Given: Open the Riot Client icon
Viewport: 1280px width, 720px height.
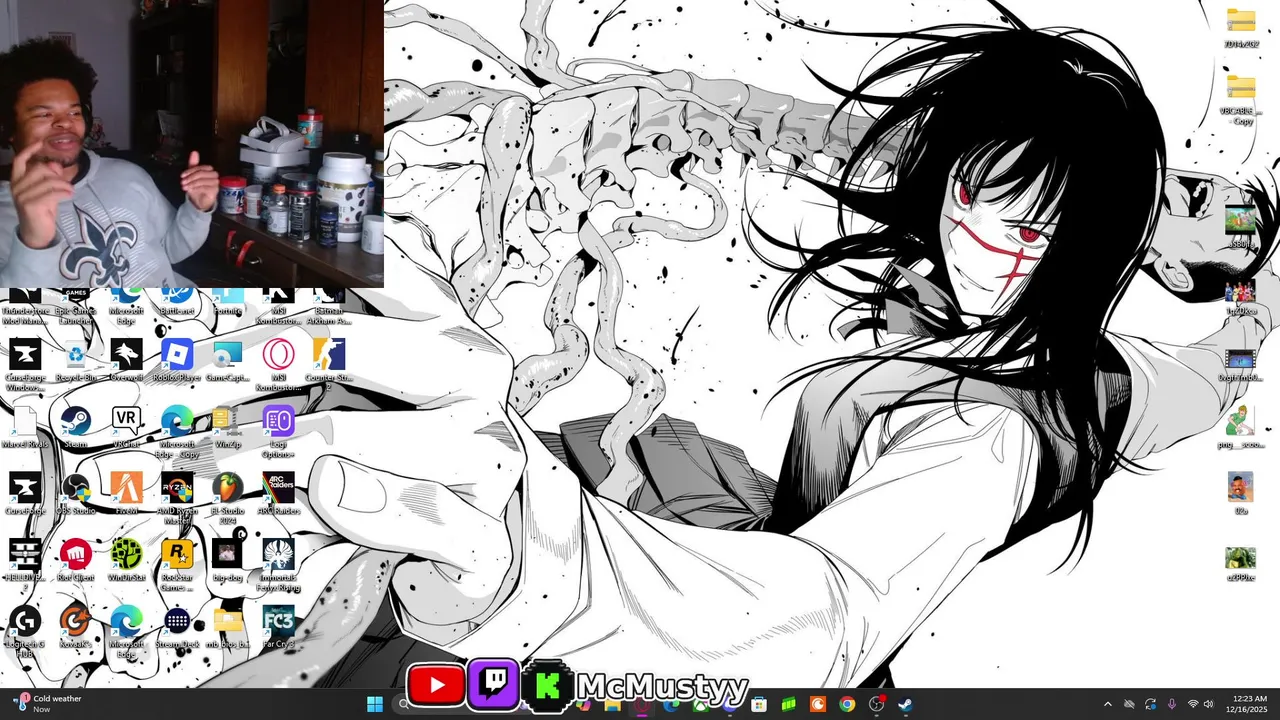Looking at the screenshot, I should coord(76,561).
